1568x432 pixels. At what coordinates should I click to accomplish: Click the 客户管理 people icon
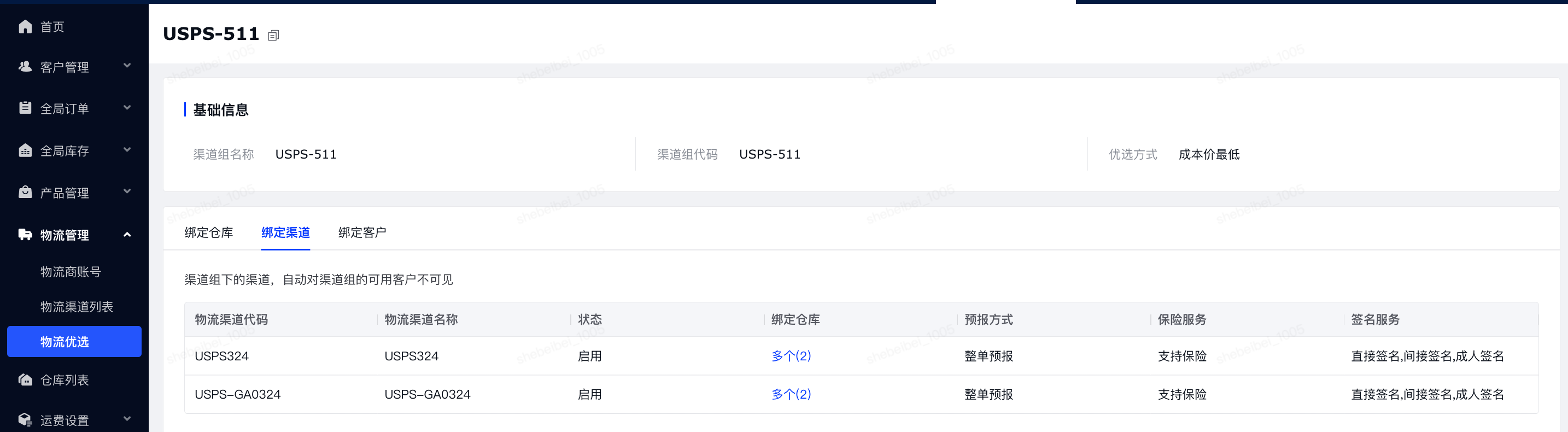point(25,66)
